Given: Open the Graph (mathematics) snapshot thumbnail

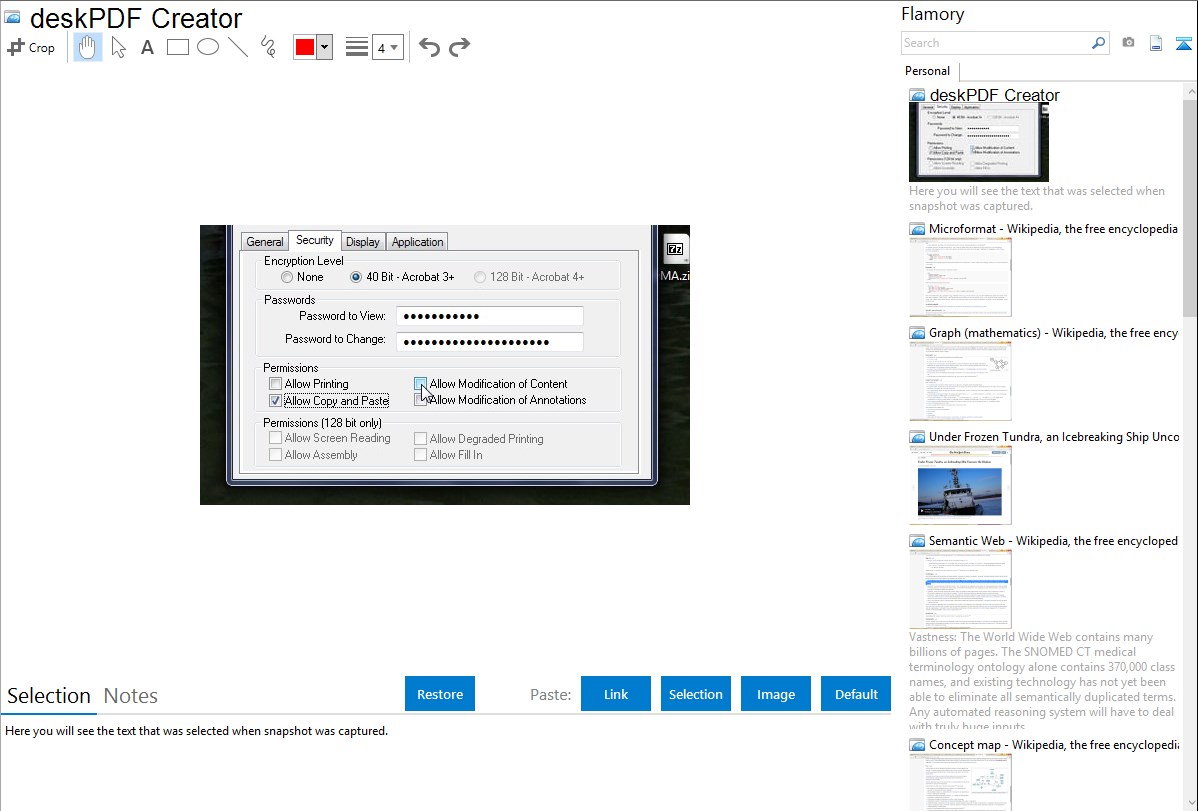Looking at the screenshot, I should [960, 381].
